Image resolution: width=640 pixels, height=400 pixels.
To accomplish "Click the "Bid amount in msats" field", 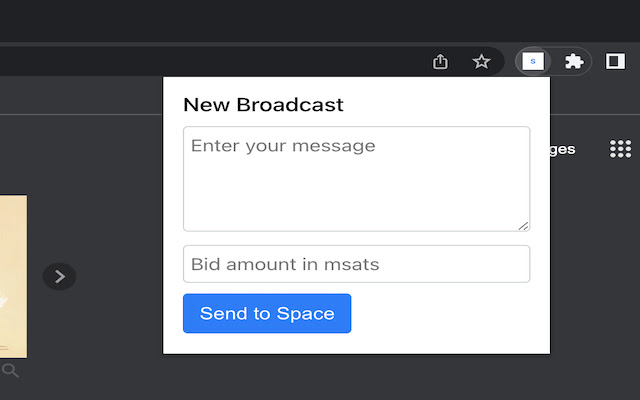I will pos(355,264).
